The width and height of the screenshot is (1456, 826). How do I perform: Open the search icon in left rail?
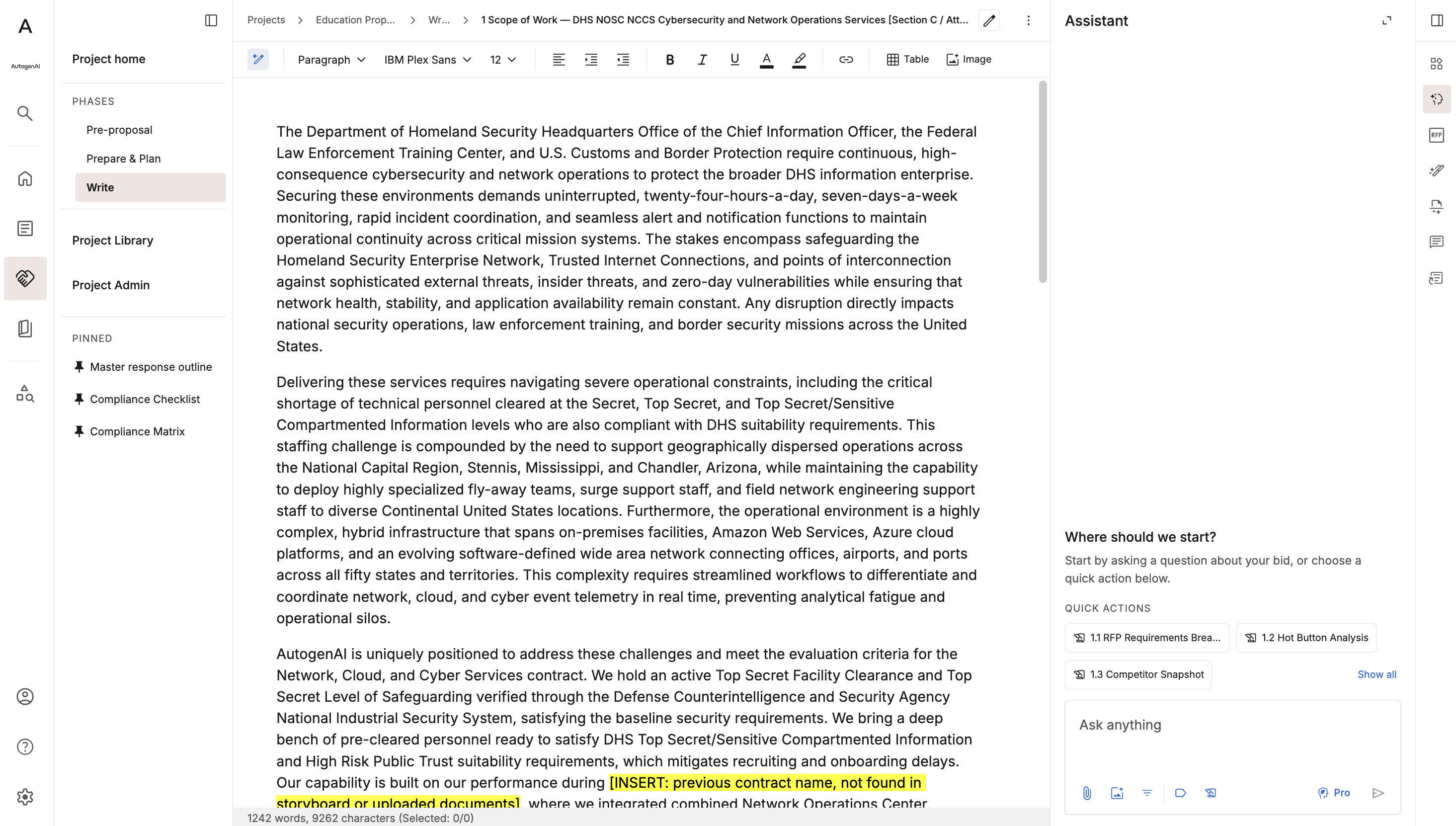[x=25, y=113]
